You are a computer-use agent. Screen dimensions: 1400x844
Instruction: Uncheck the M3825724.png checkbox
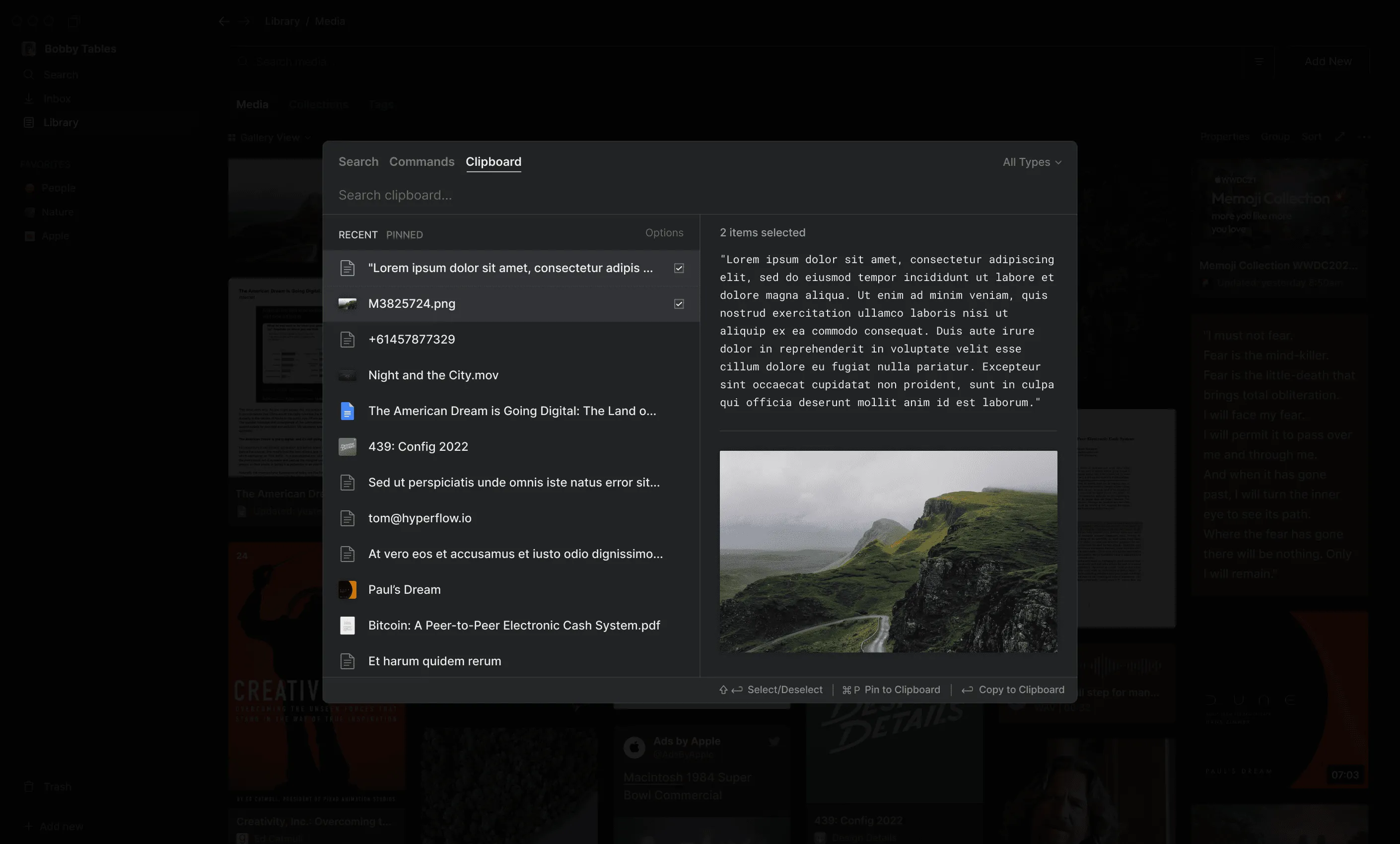tap(679, 304)
